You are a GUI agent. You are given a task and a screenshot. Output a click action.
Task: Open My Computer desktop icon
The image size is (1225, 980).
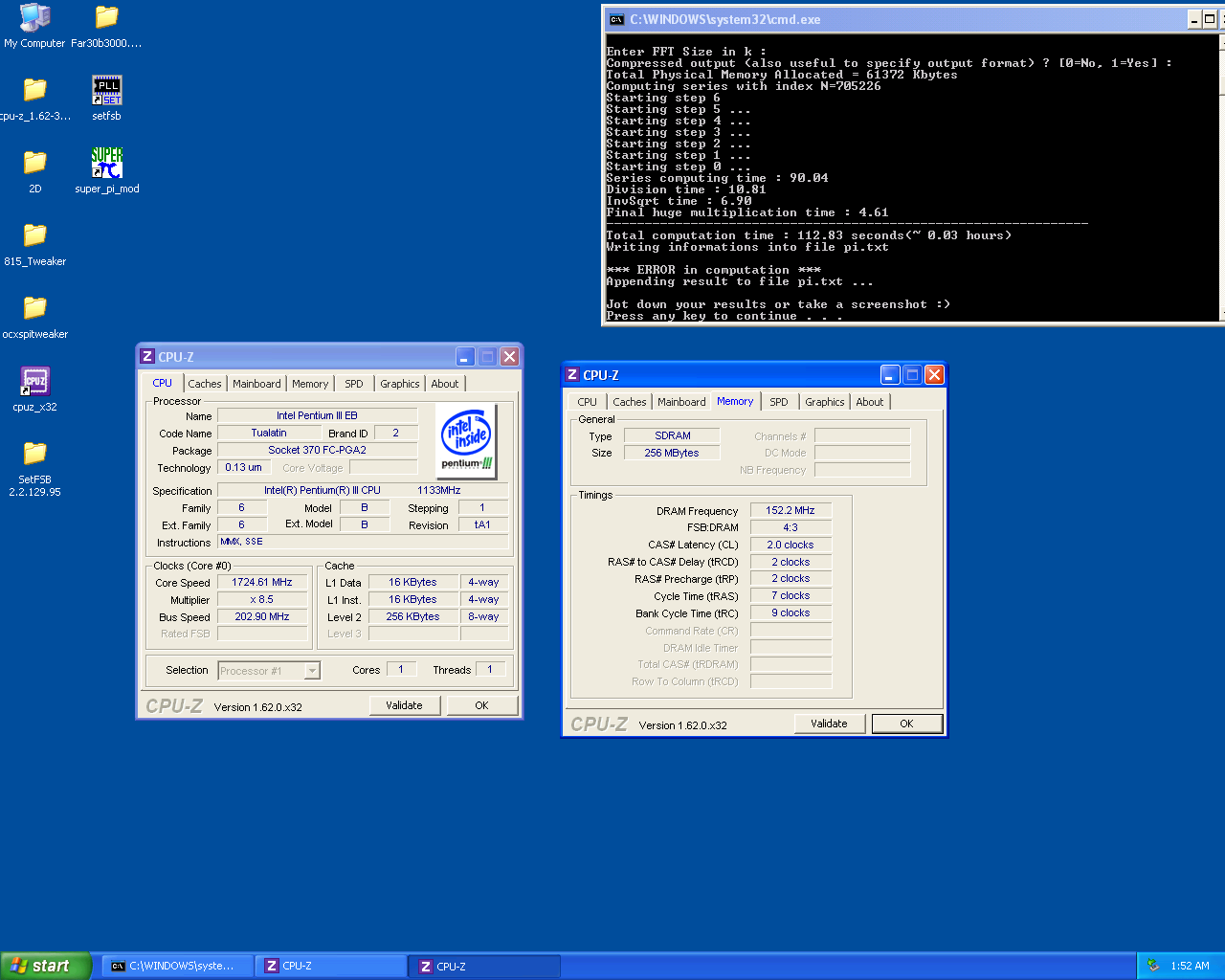(x=34, y=25)
